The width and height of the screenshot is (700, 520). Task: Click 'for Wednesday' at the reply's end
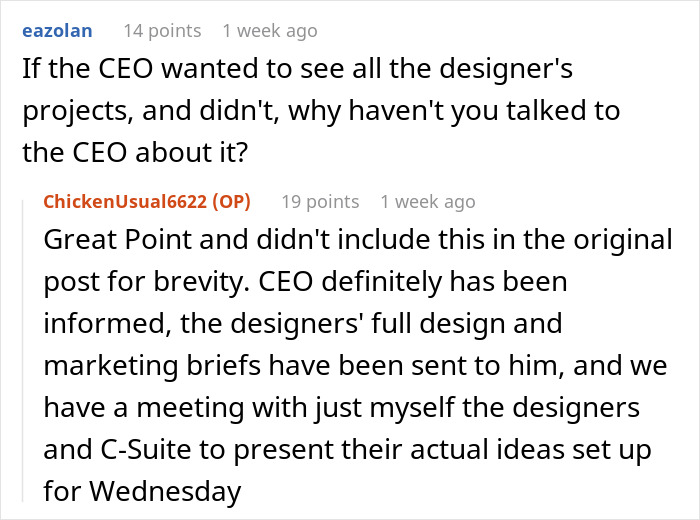(x=140, y=491)
